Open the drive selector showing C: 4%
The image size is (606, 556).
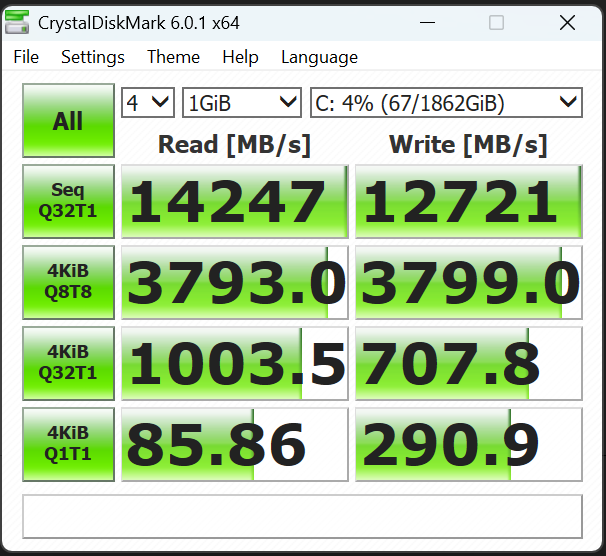445,102
